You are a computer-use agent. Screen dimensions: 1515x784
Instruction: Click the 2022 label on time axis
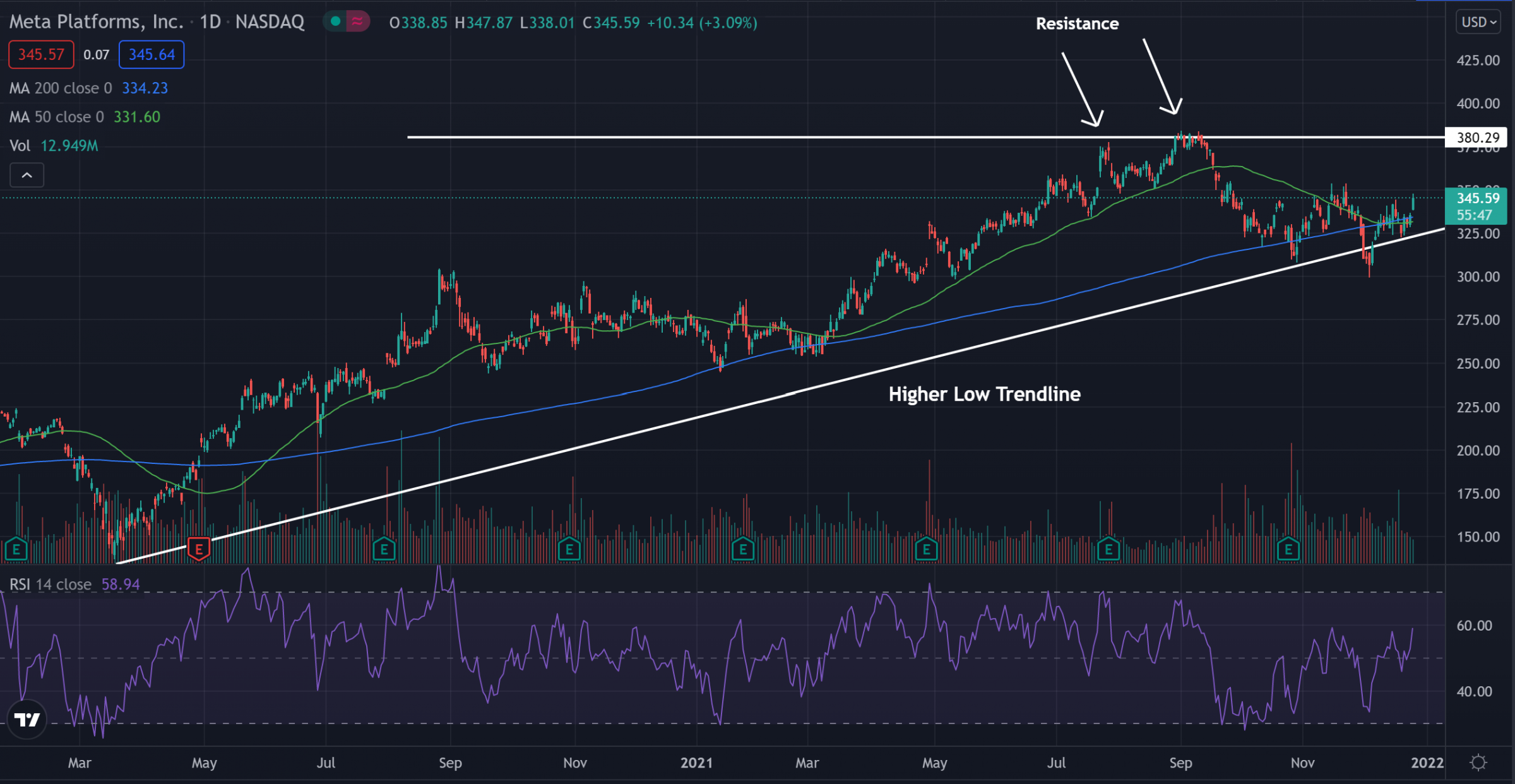point(1427,763)
